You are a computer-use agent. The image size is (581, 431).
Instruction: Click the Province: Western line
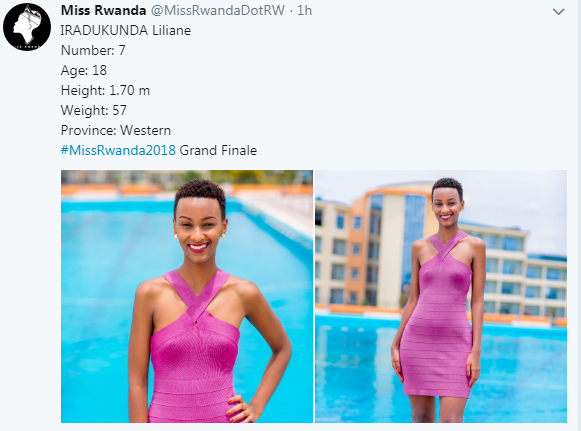[116, 130]
